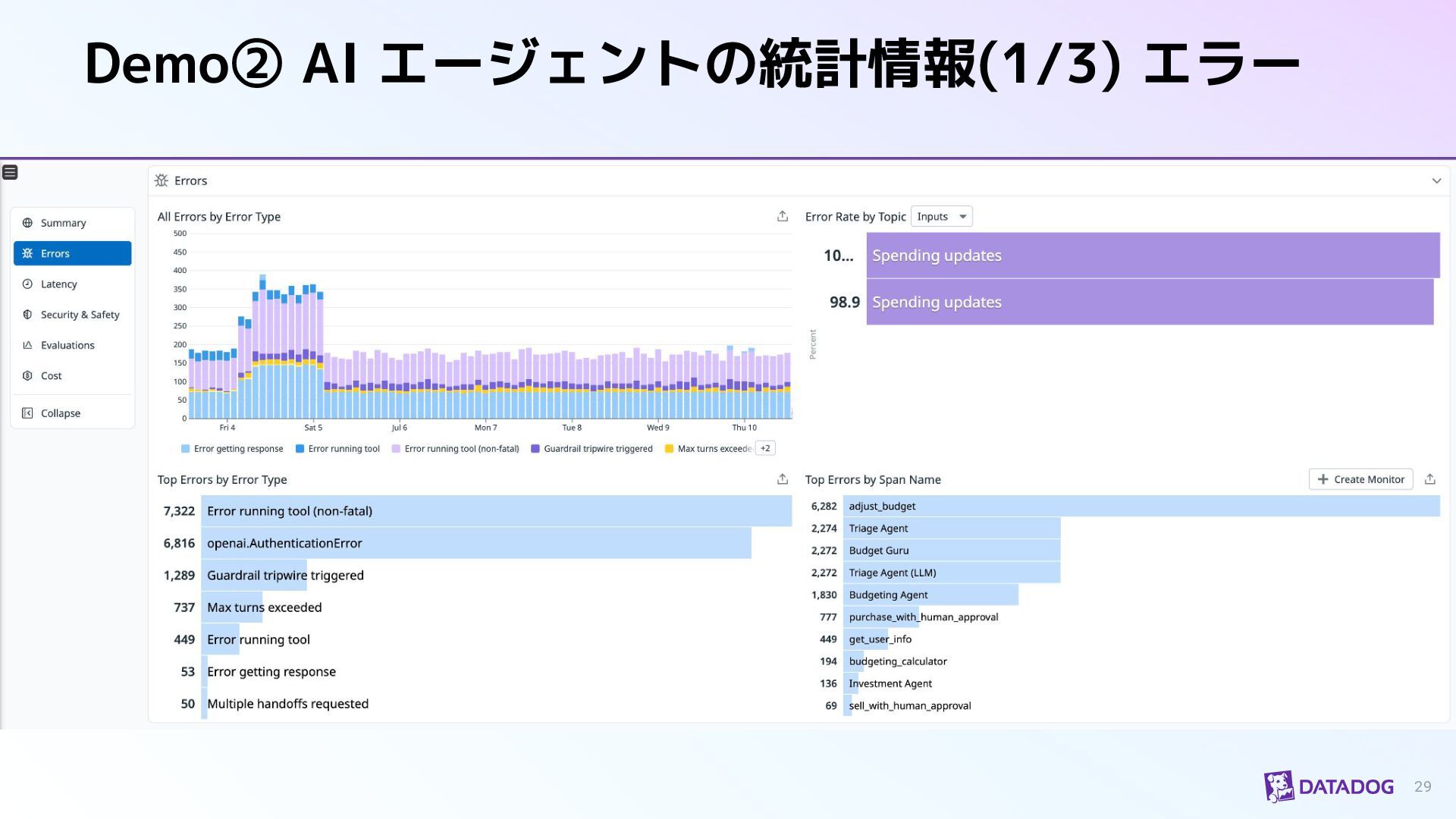Open the Inputs dropdown for Error Rate by Topic
The image size is (1456, 819).
click(941, 217)
